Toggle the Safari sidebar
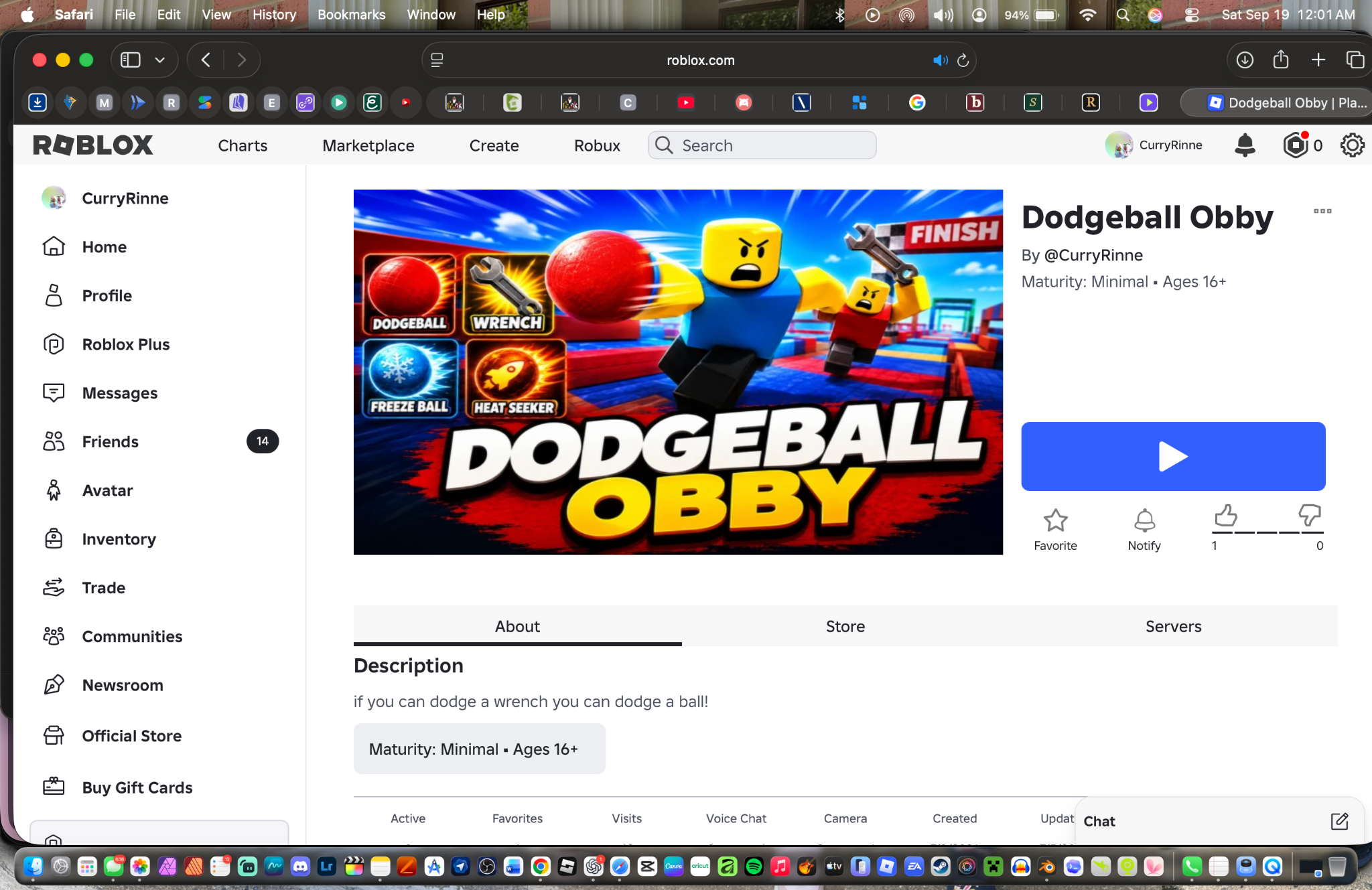1372x890 pixels. point(131,60)
